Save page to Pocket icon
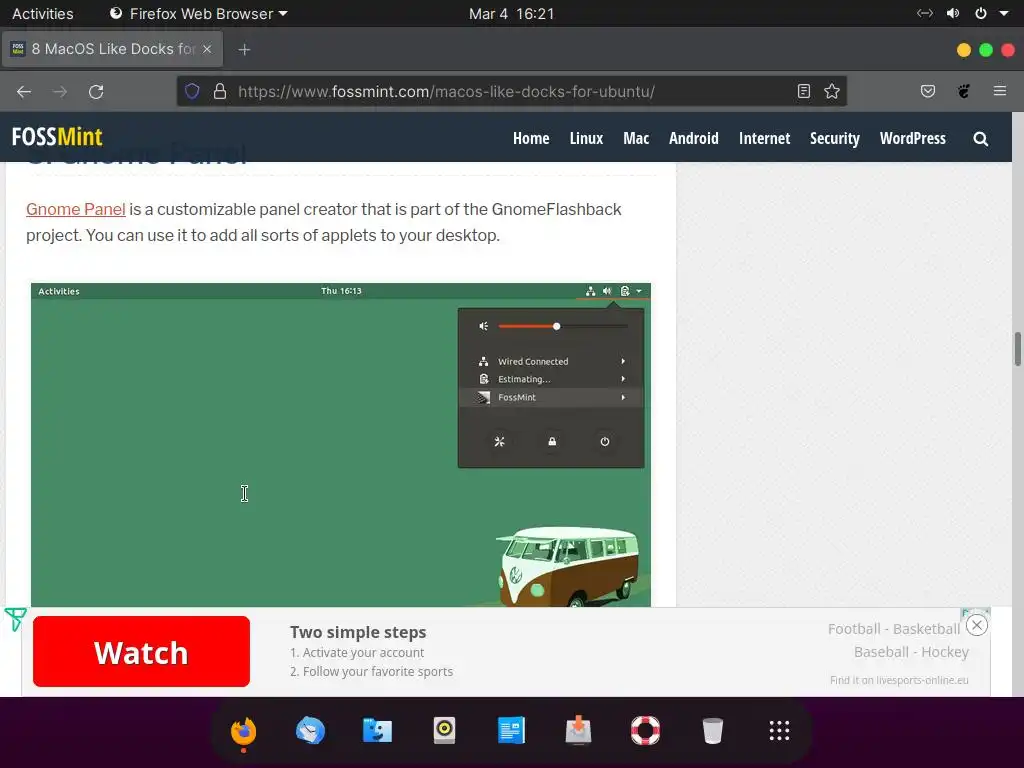The image size is (1024, 768). click(928, 91)
